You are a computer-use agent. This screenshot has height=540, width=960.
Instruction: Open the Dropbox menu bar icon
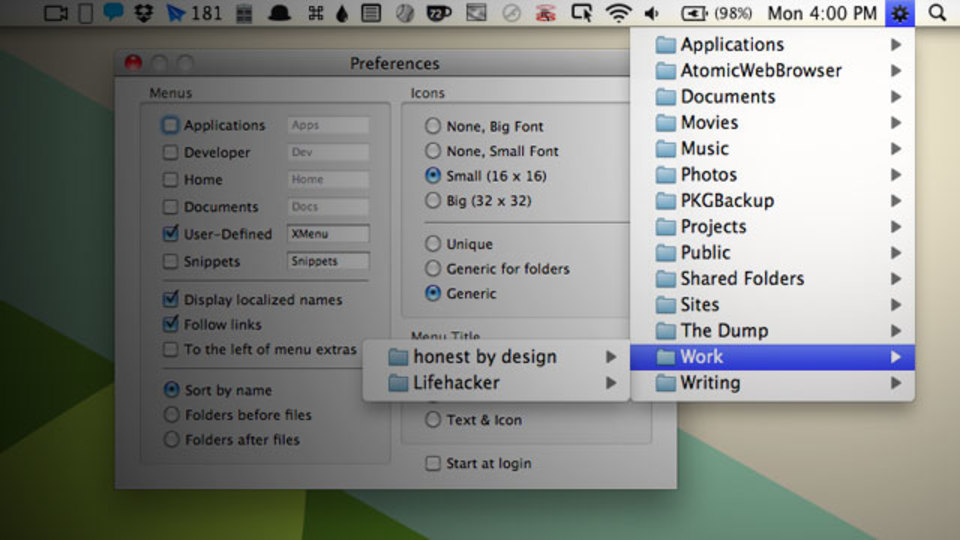point(143,13)
